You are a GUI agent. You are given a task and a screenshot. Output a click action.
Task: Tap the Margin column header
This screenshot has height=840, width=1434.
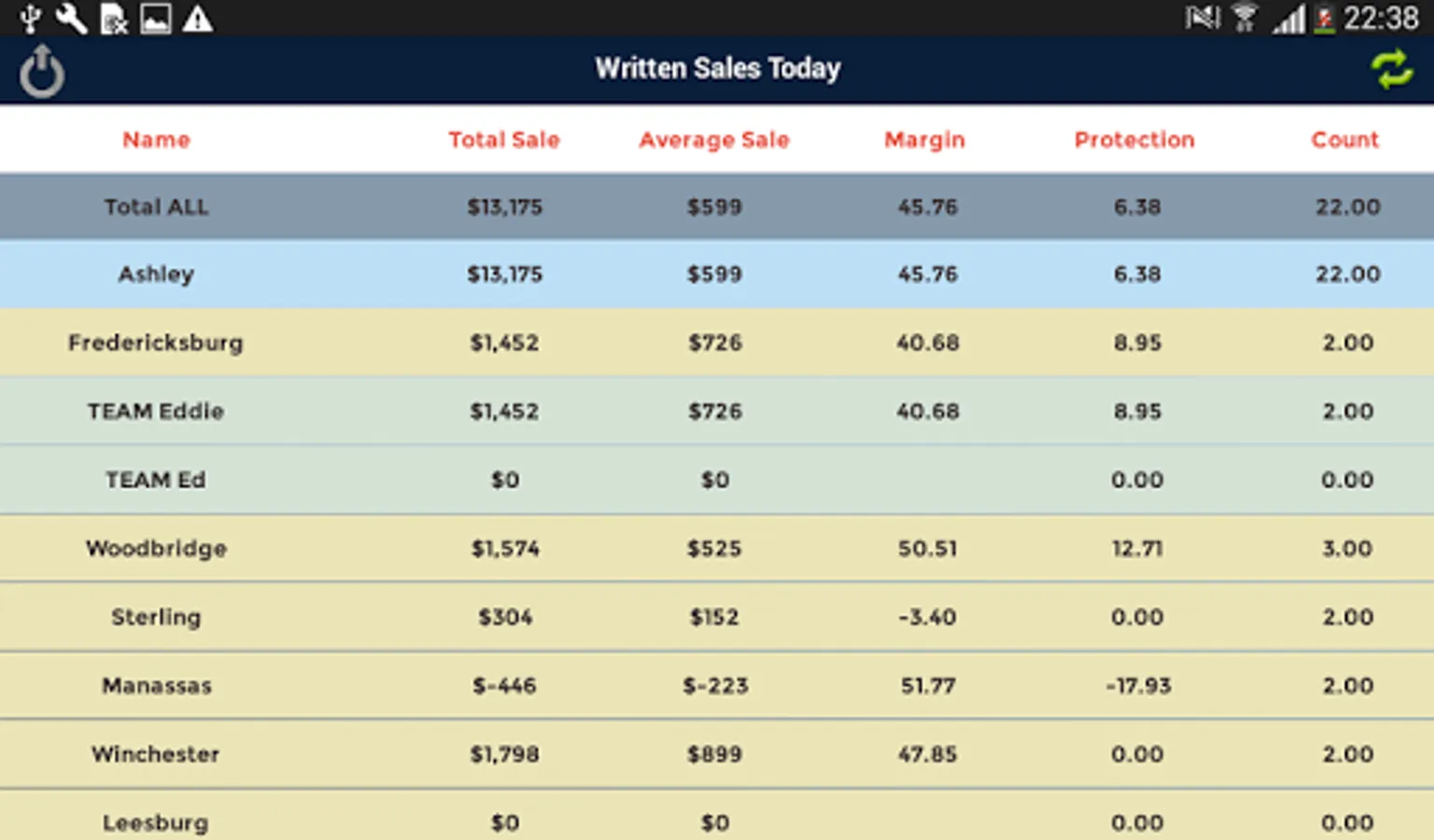pyautogui.click(x=924, y=140)
